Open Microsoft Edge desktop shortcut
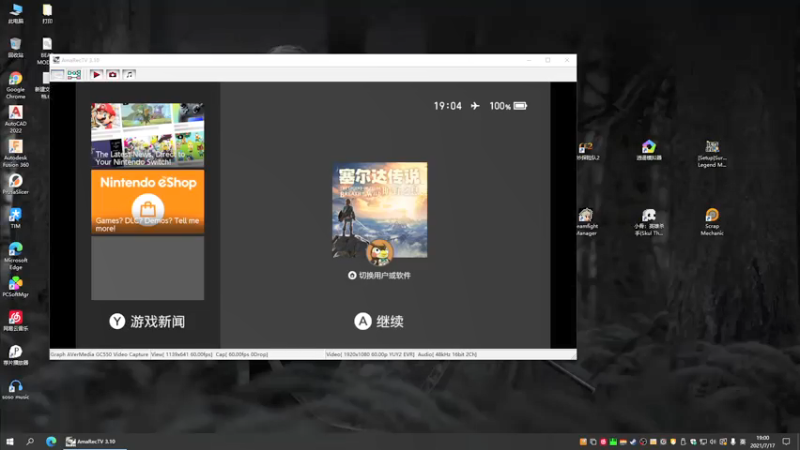The height and width of the screenshot is (450, 800). [x=15, y=256]
